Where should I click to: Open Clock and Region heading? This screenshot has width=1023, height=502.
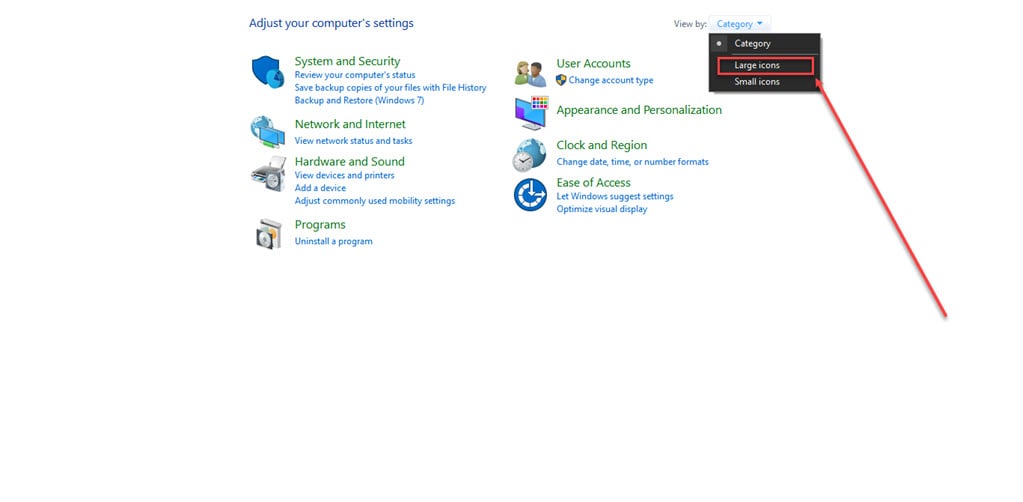click(602, 145)
